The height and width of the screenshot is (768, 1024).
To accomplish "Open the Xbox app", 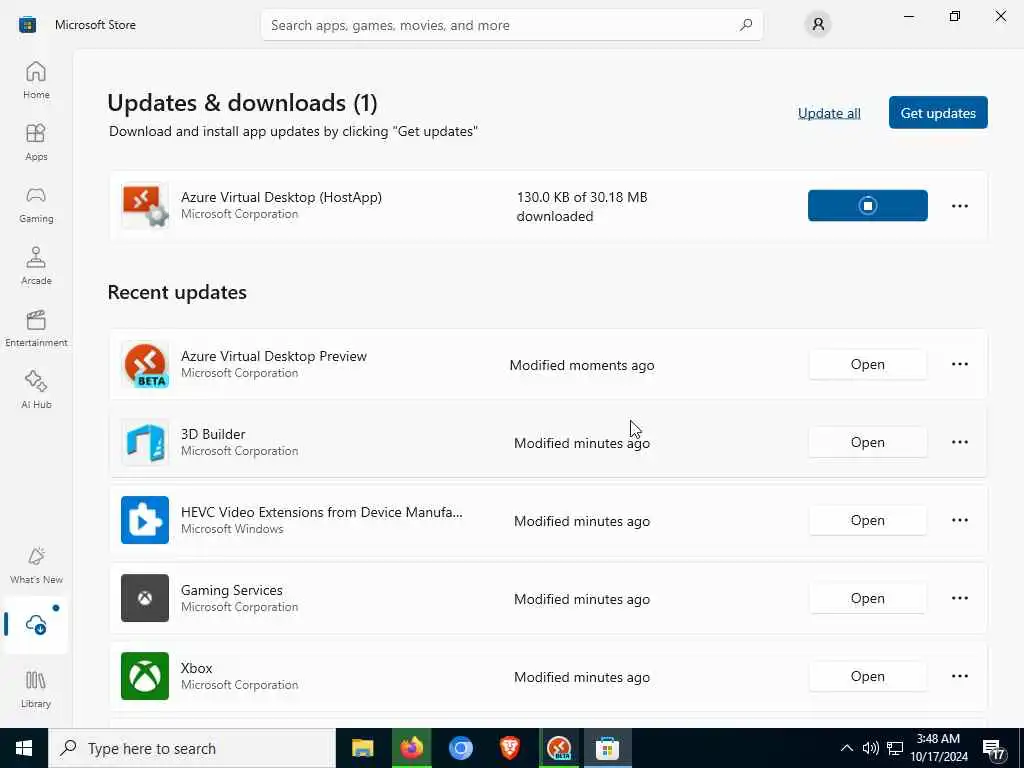I will [x=867, y=676].
